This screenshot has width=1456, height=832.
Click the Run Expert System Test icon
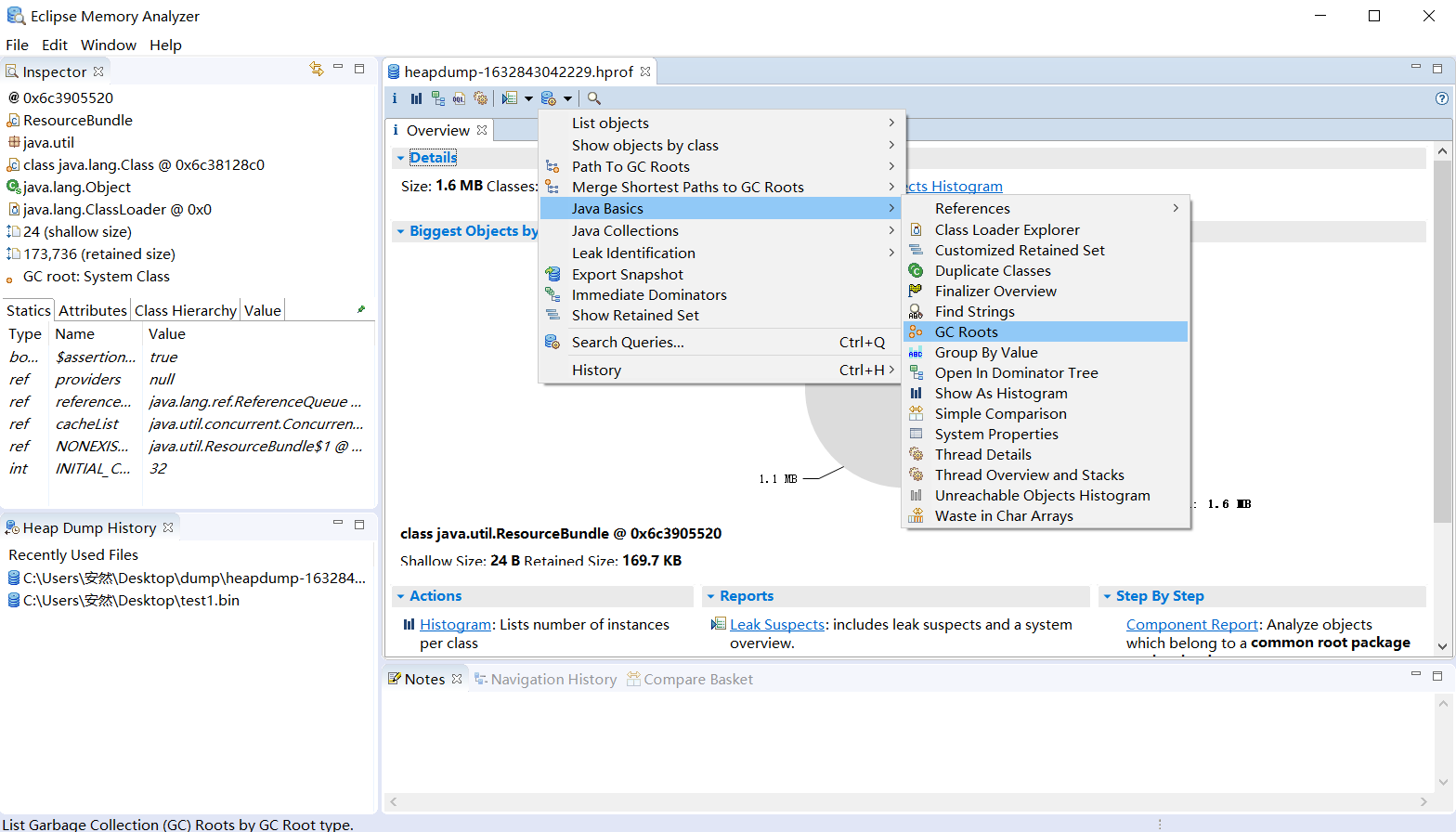tap(509, 98)
